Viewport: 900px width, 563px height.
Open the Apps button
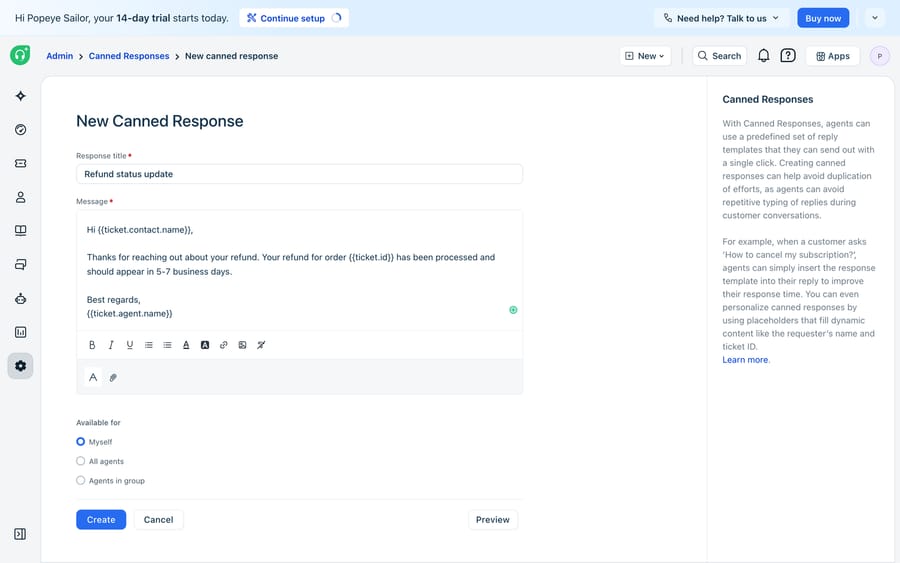[x=833, y=56]
